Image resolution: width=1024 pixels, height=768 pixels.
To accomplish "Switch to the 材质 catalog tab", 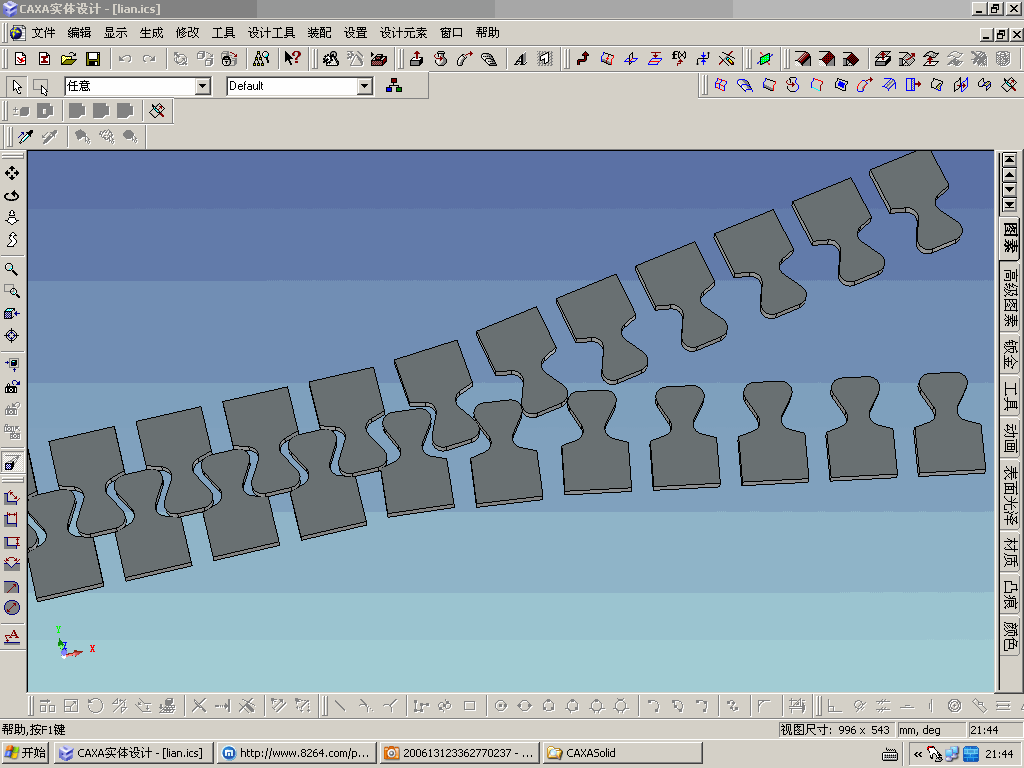I will [x=1010, y=552].
